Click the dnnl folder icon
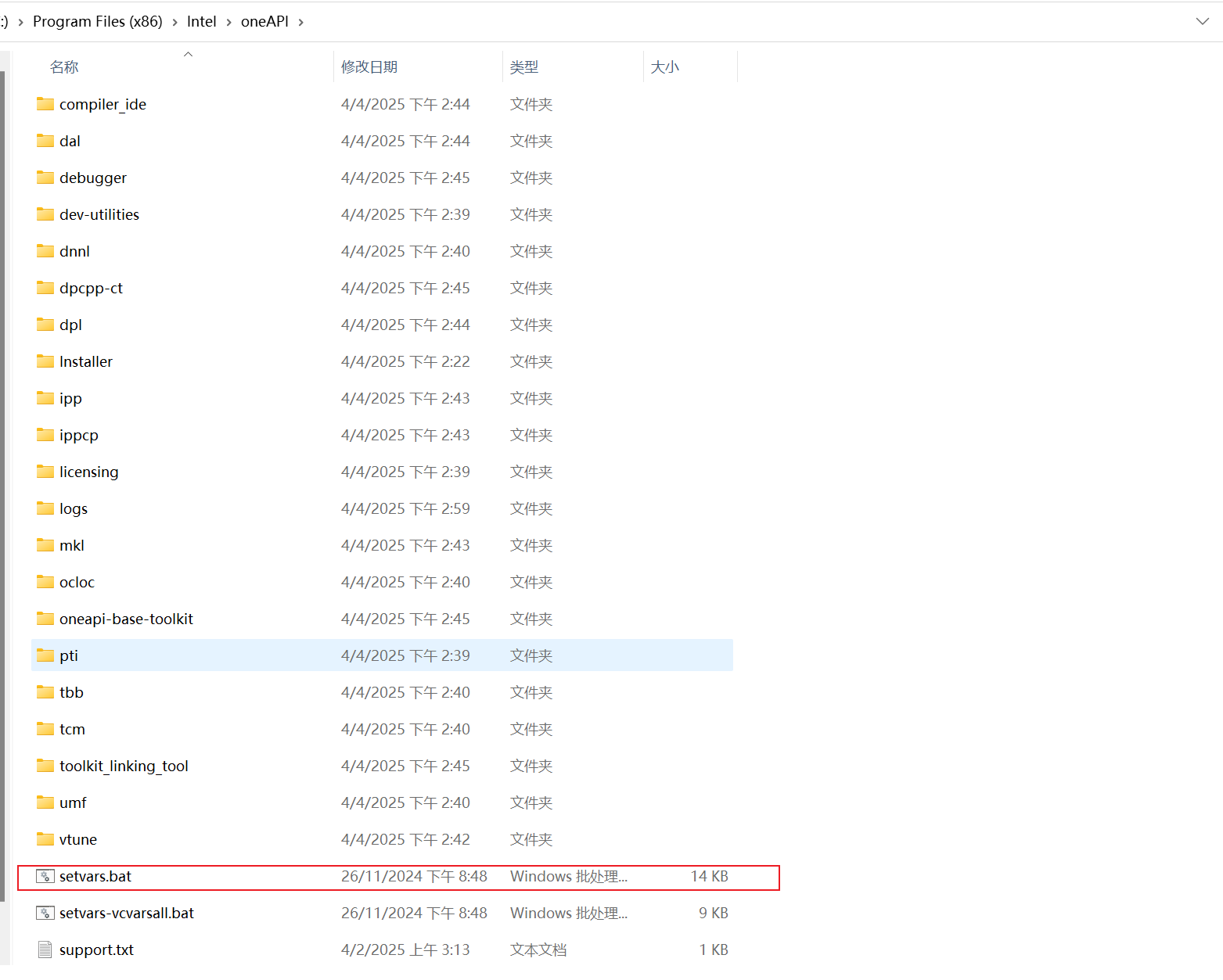Viewport: 1223px width, 980px height. pos(45,251)
